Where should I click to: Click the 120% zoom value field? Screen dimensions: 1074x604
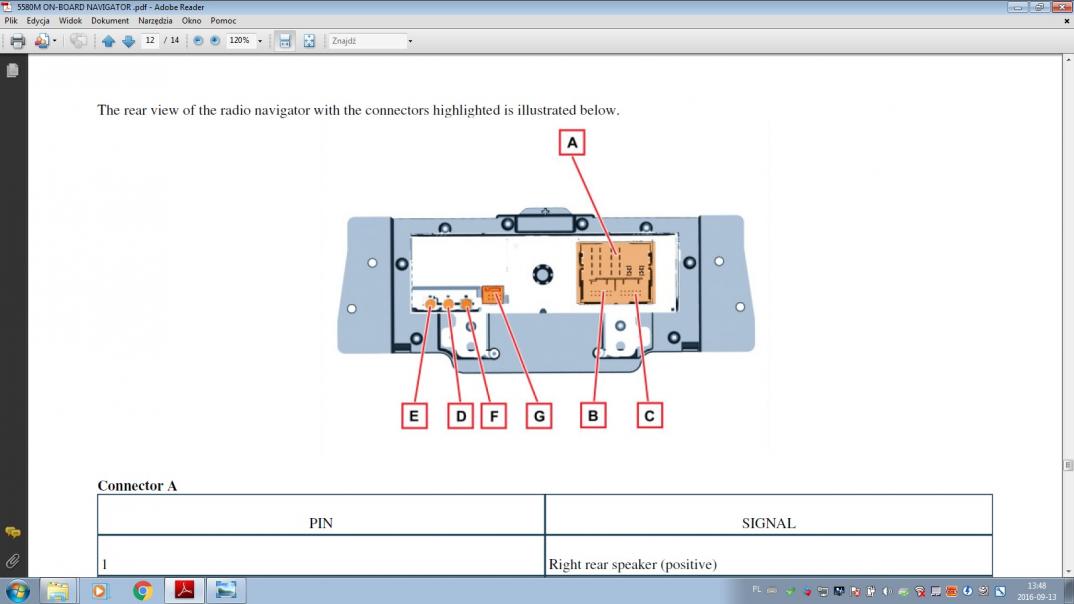pos(240,40)
